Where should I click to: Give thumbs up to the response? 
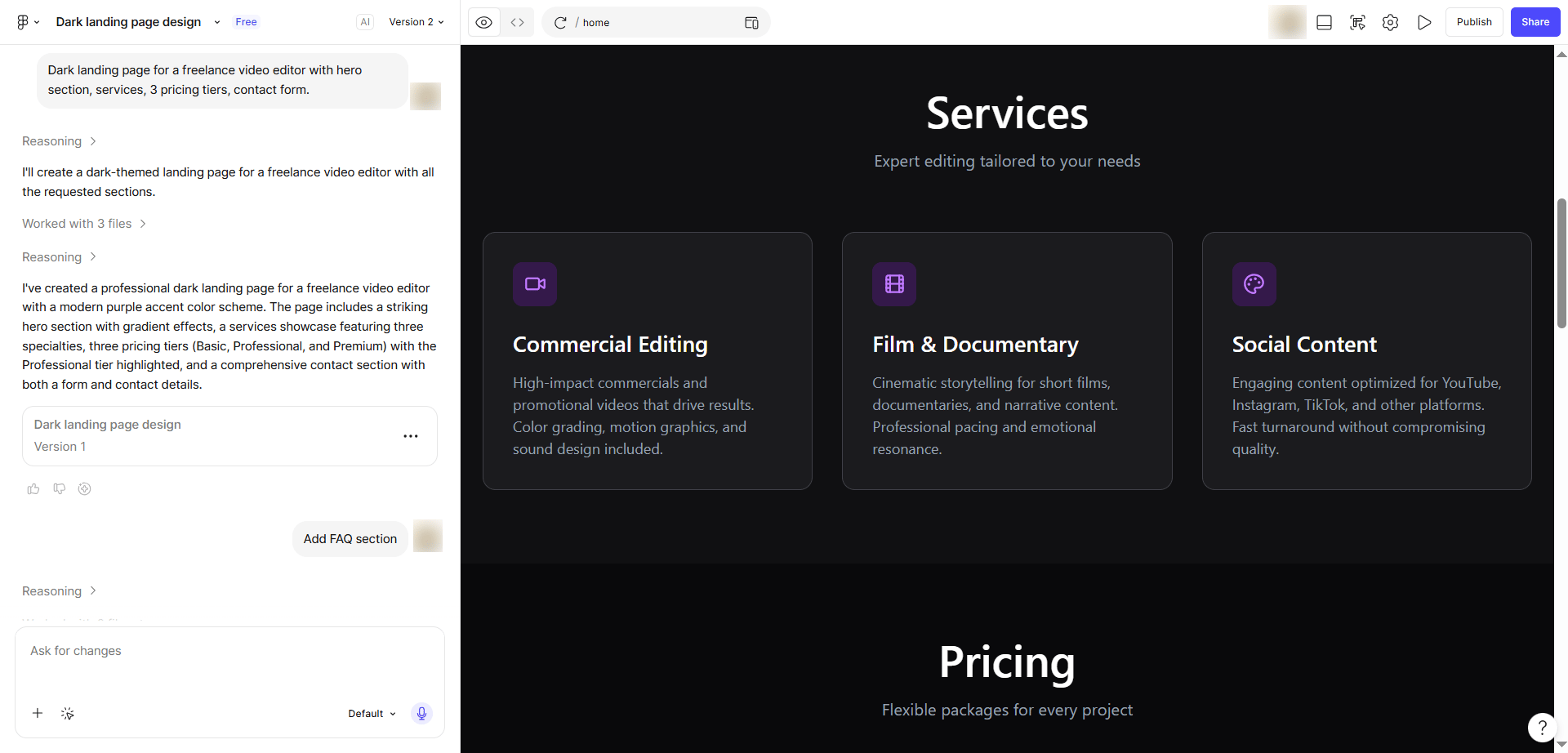click(33, 488)
